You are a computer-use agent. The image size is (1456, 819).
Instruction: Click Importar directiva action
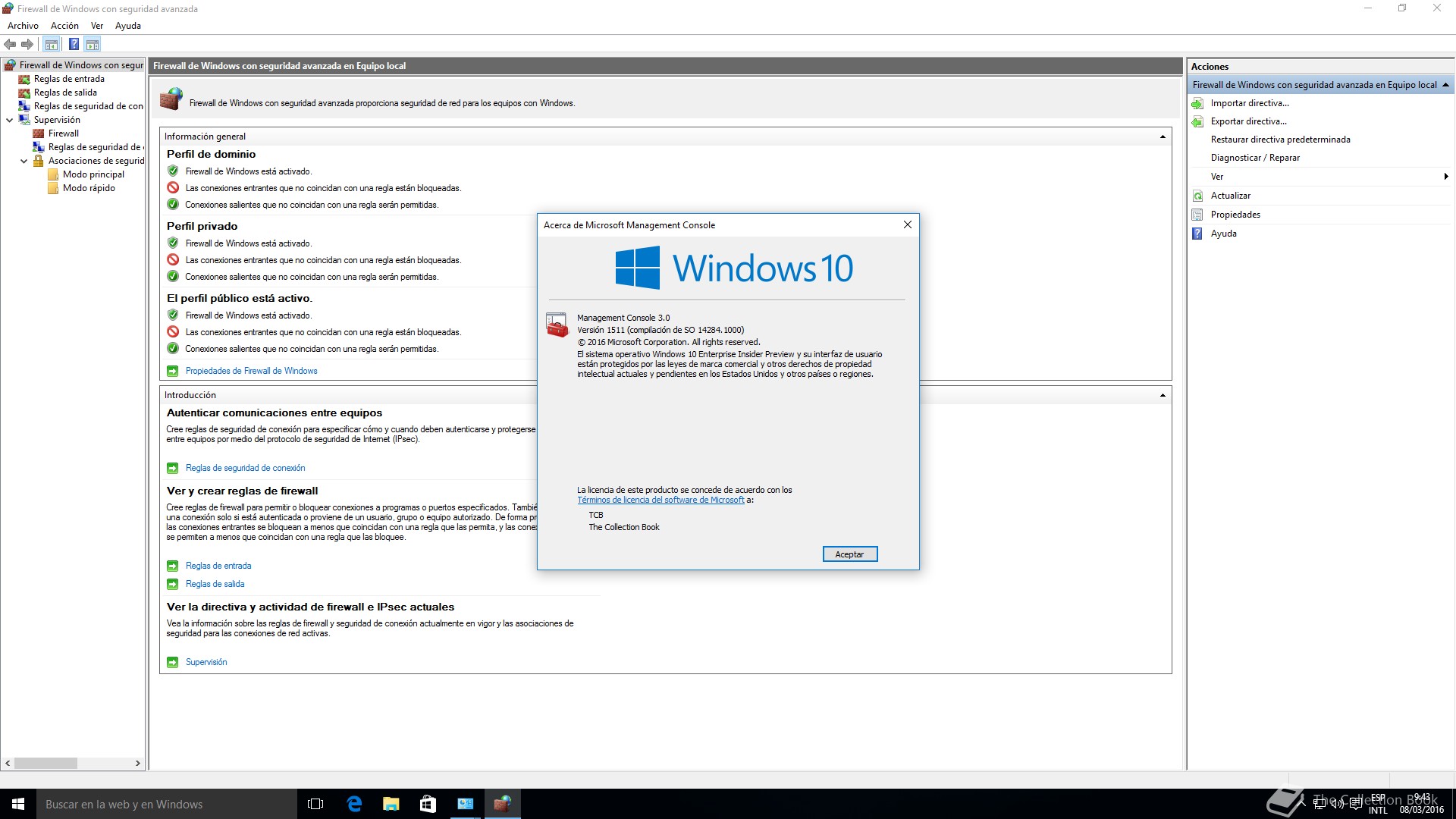click(1250, 103)
